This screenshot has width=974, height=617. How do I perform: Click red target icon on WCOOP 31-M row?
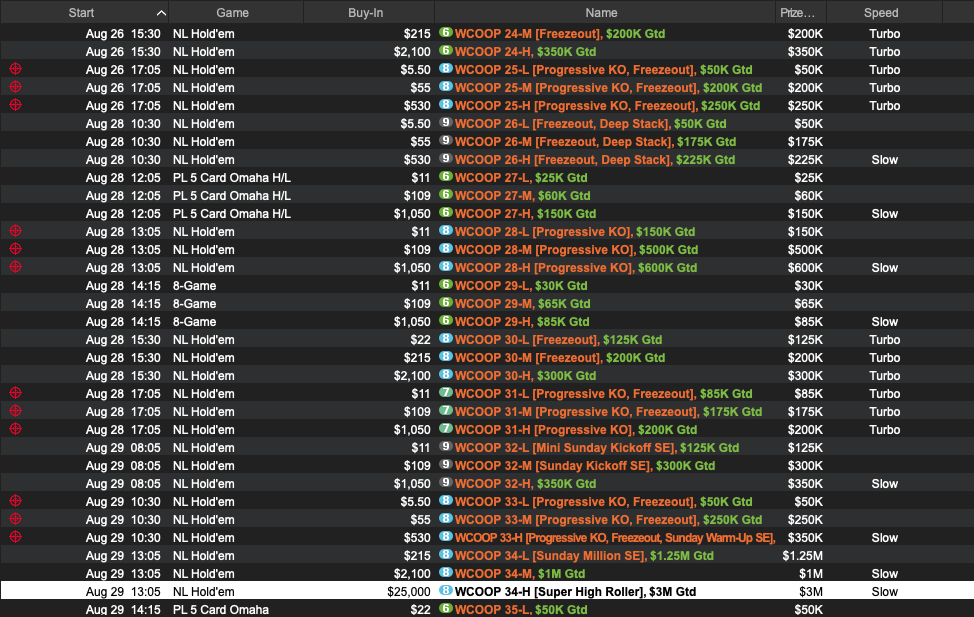[16, 411]
